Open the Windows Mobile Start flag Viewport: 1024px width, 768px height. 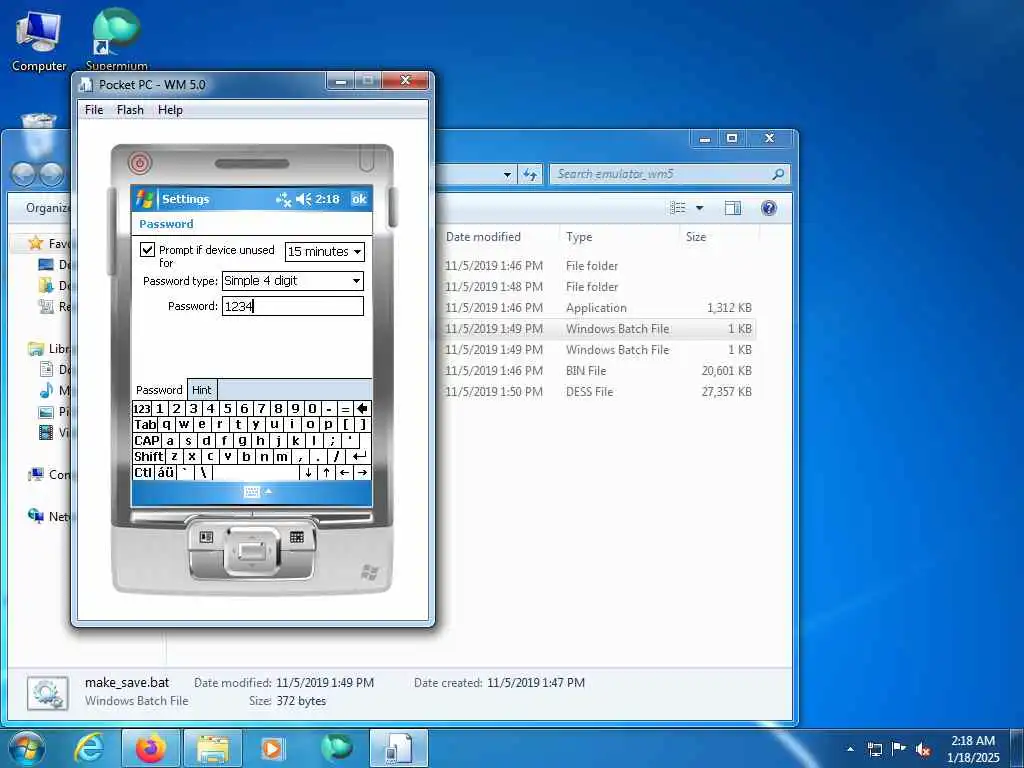pyautogui.click(x=145, y=199)
